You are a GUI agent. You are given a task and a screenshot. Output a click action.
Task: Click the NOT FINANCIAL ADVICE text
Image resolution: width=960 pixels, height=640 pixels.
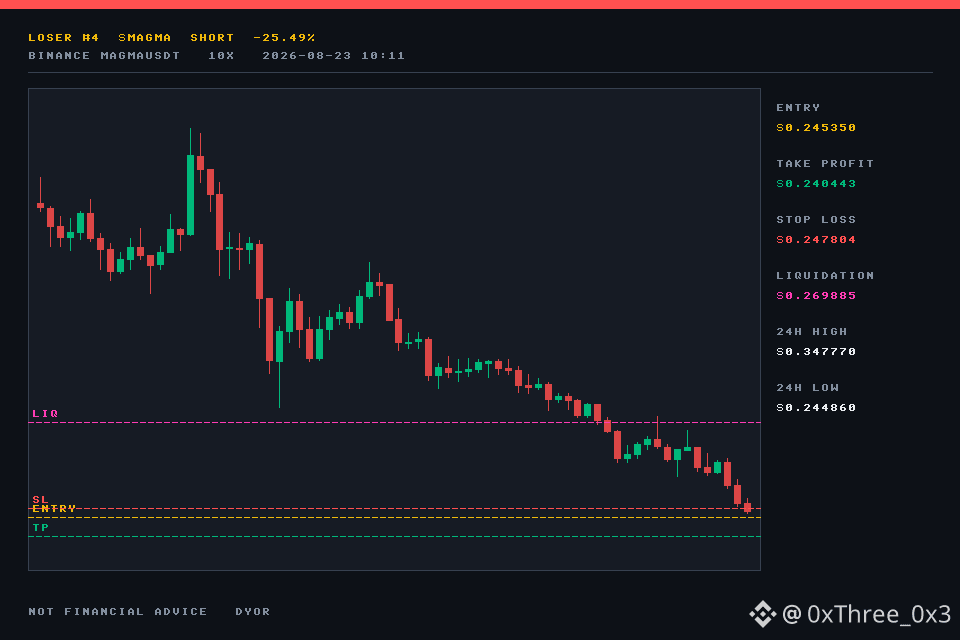click(118, 611)
